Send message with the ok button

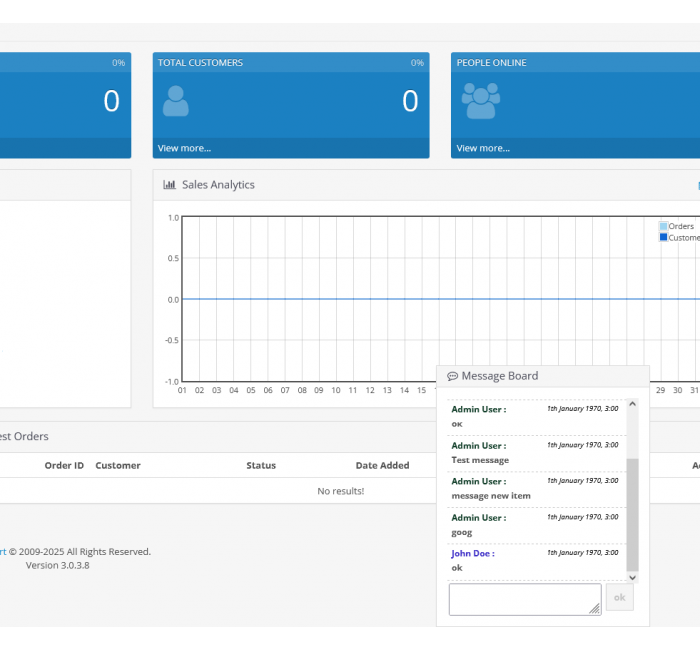coord(619,597)
